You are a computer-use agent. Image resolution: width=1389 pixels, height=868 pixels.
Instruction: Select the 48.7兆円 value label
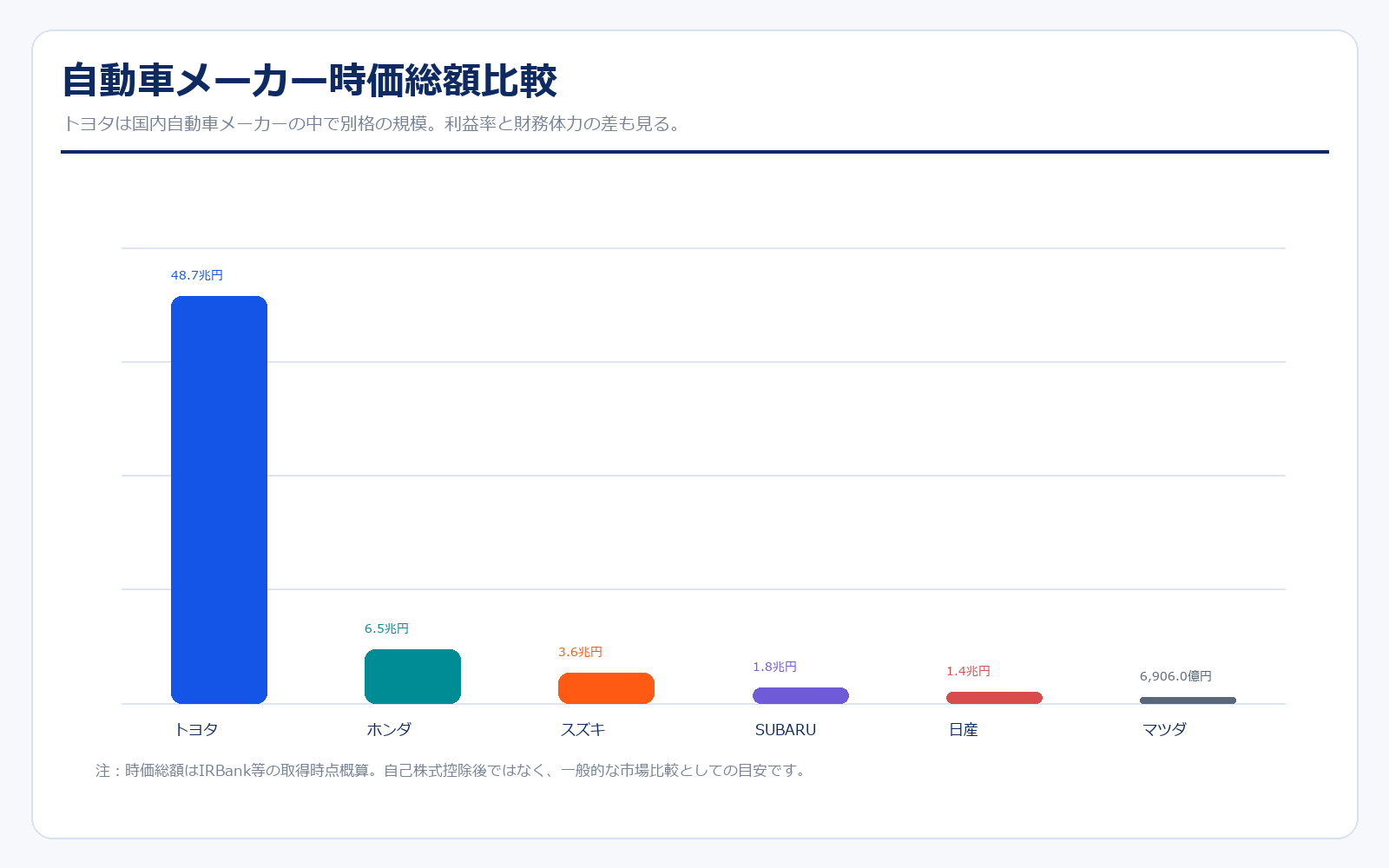[197, 275]
